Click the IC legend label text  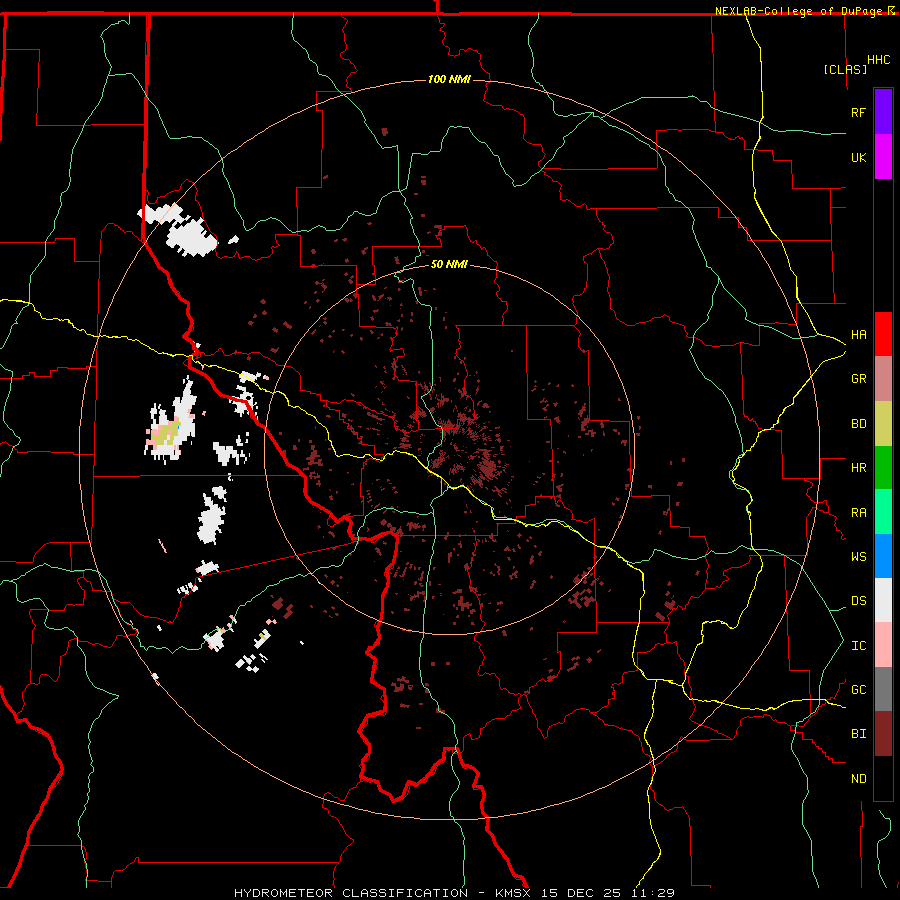pos(859,646)
